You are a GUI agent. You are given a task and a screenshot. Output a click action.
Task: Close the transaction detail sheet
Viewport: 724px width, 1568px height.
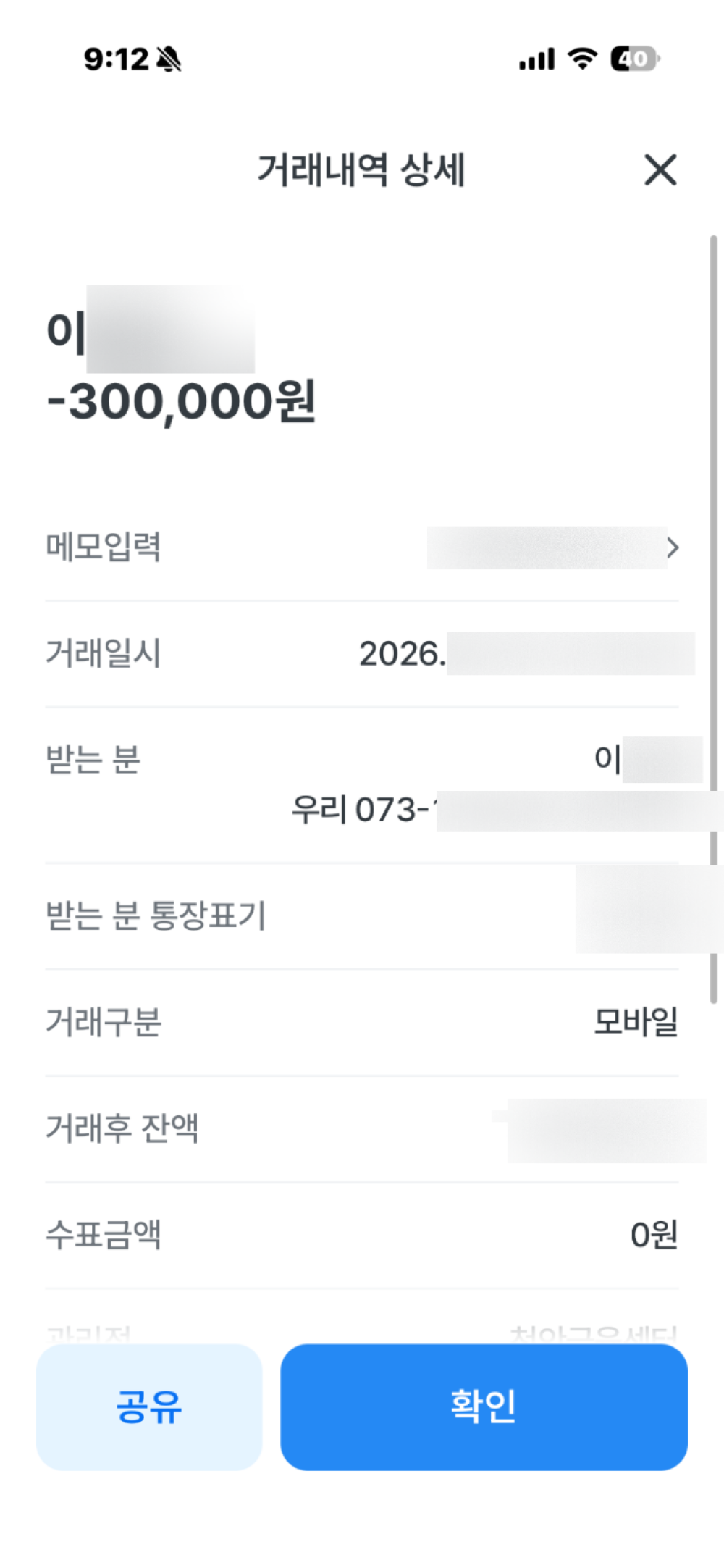[660, 170]
